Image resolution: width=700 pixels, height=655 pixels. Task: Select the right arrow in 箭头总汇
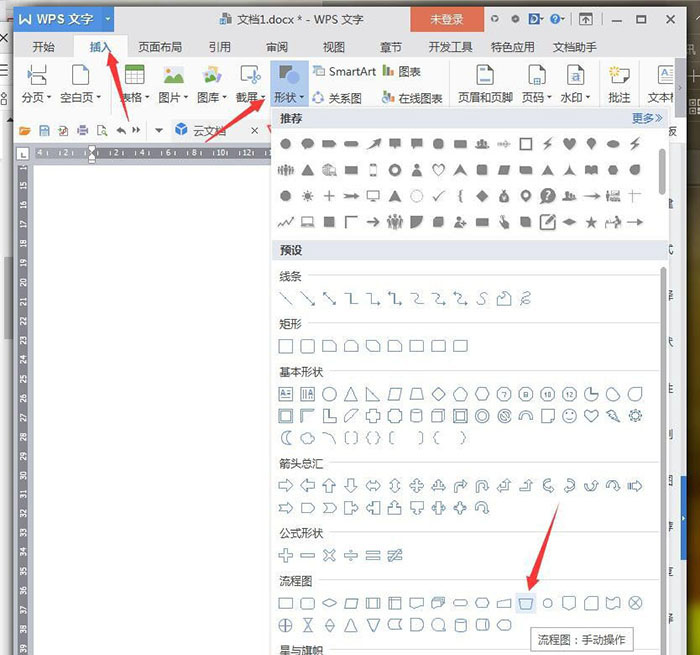285,485
